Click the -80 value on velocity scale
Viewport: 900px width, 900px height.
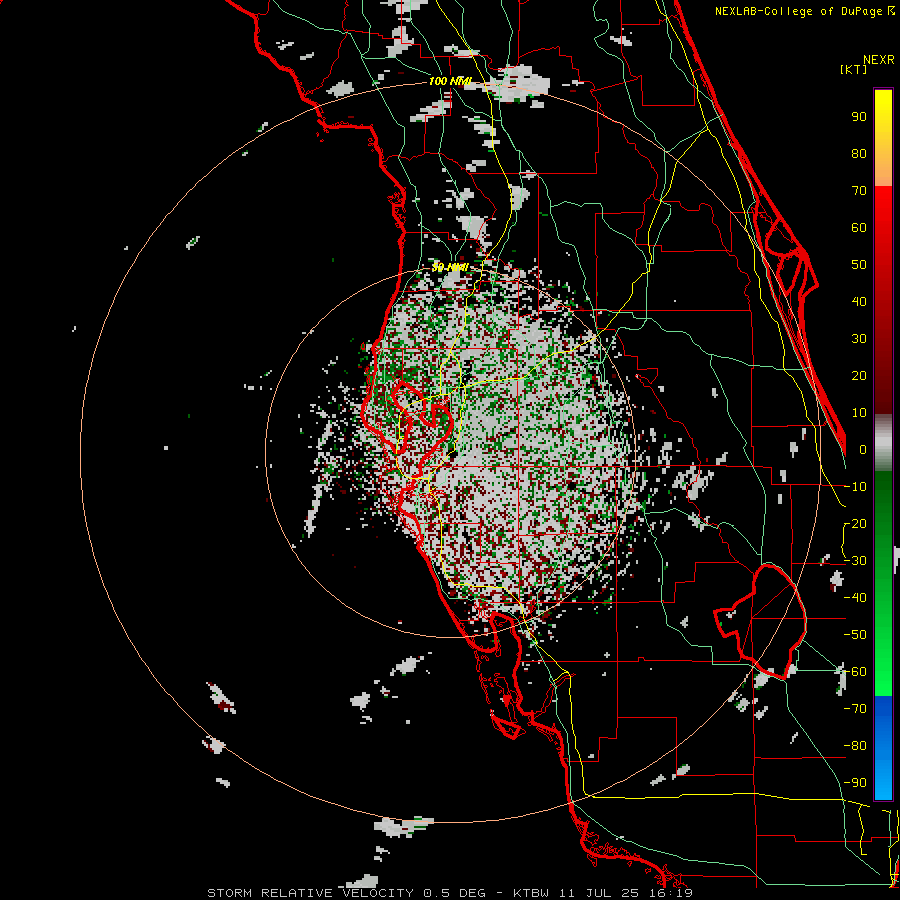[x=855, y=746]
